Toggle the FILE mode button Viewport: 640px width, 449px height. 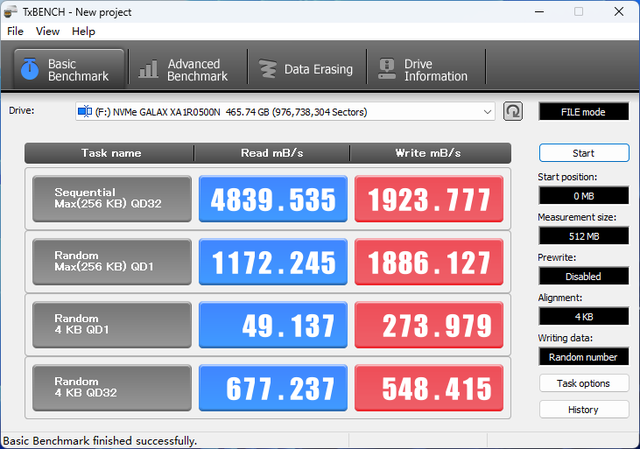click(584, 112)
